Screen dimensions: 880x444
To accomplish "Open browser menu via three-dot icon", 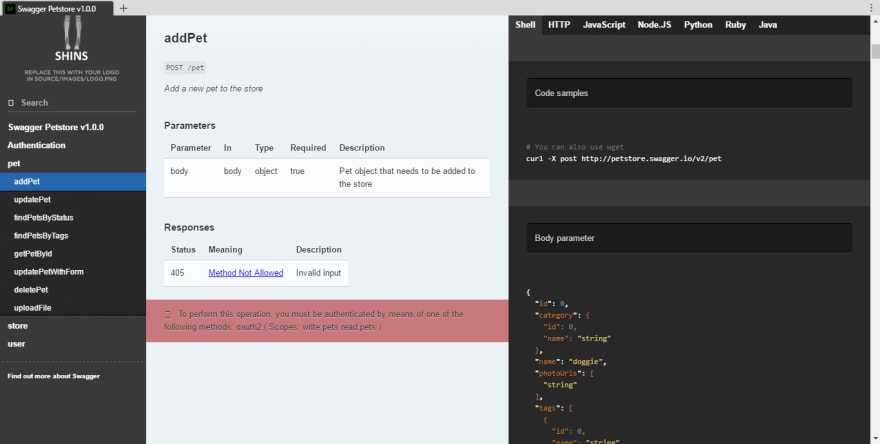I will point(870,8).
